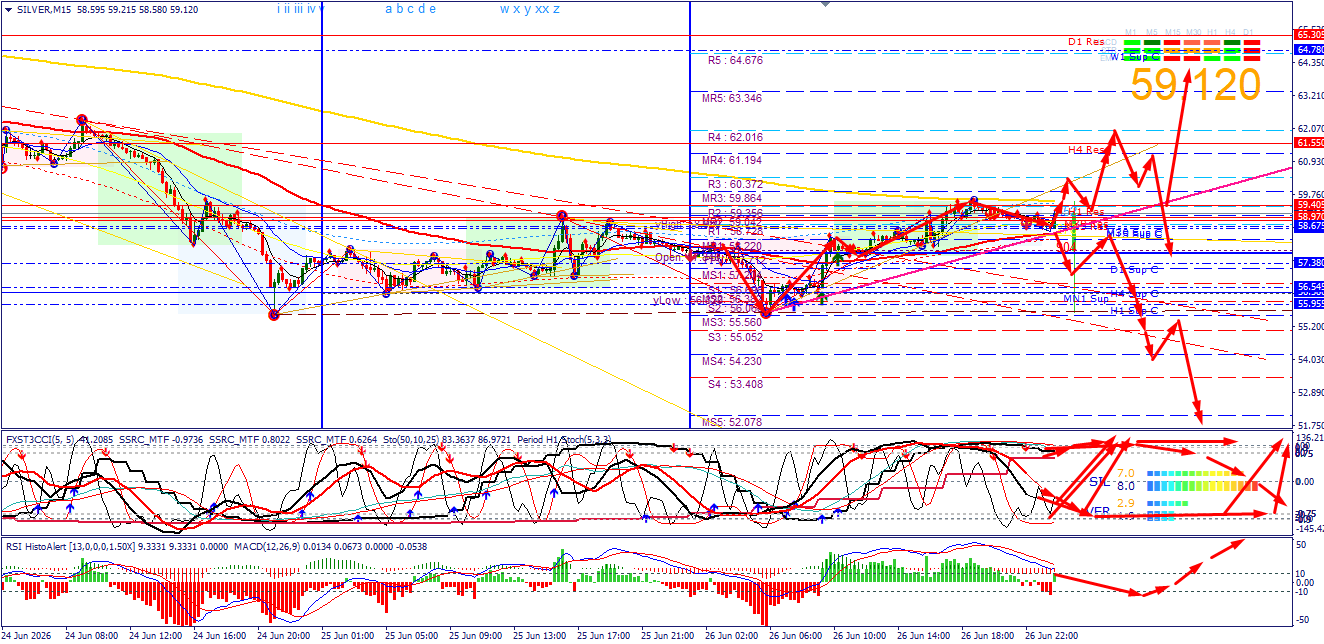Select the R4 : 62.016 pivot label
This screenshot has height=644, width=1324.
click(735, 137)
